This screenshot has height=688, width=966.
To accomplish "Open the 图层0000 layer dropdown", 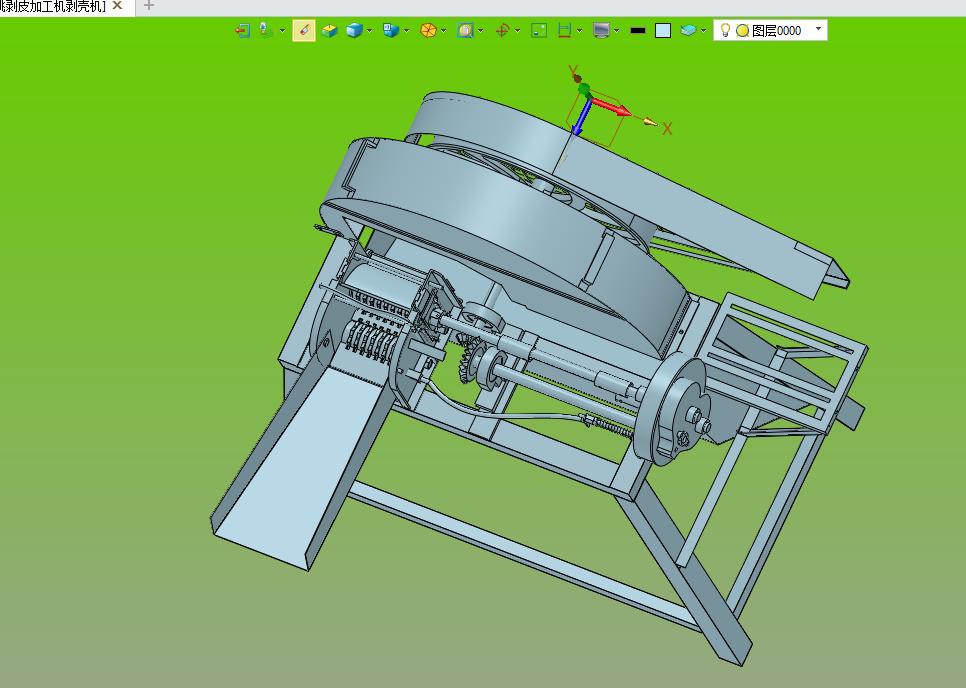I will [770, 30].
